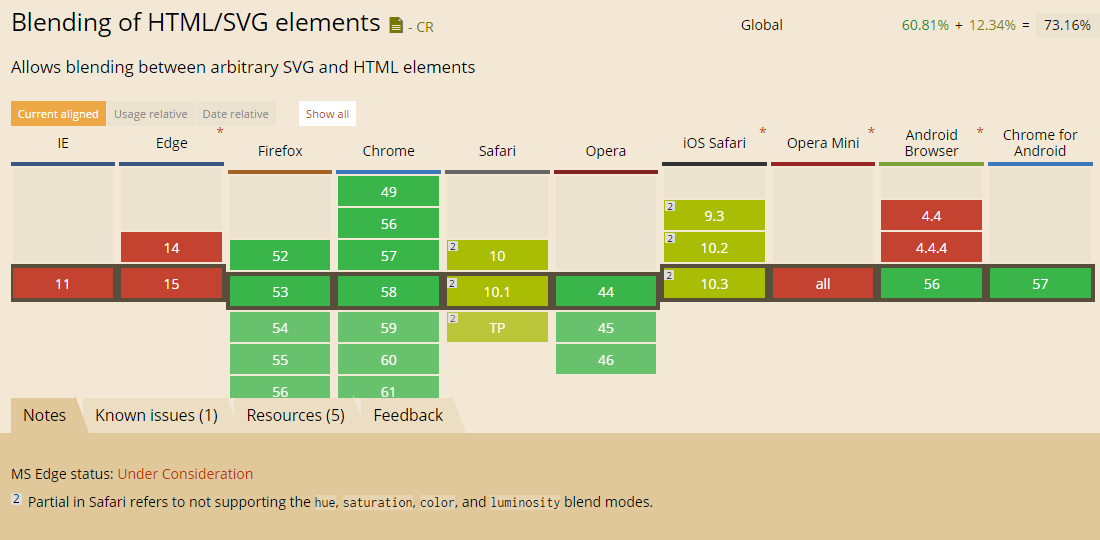This screenshot has height=540, width=1100.
Task: Click the Chrome 58 support cell
Action: point(389,292)
